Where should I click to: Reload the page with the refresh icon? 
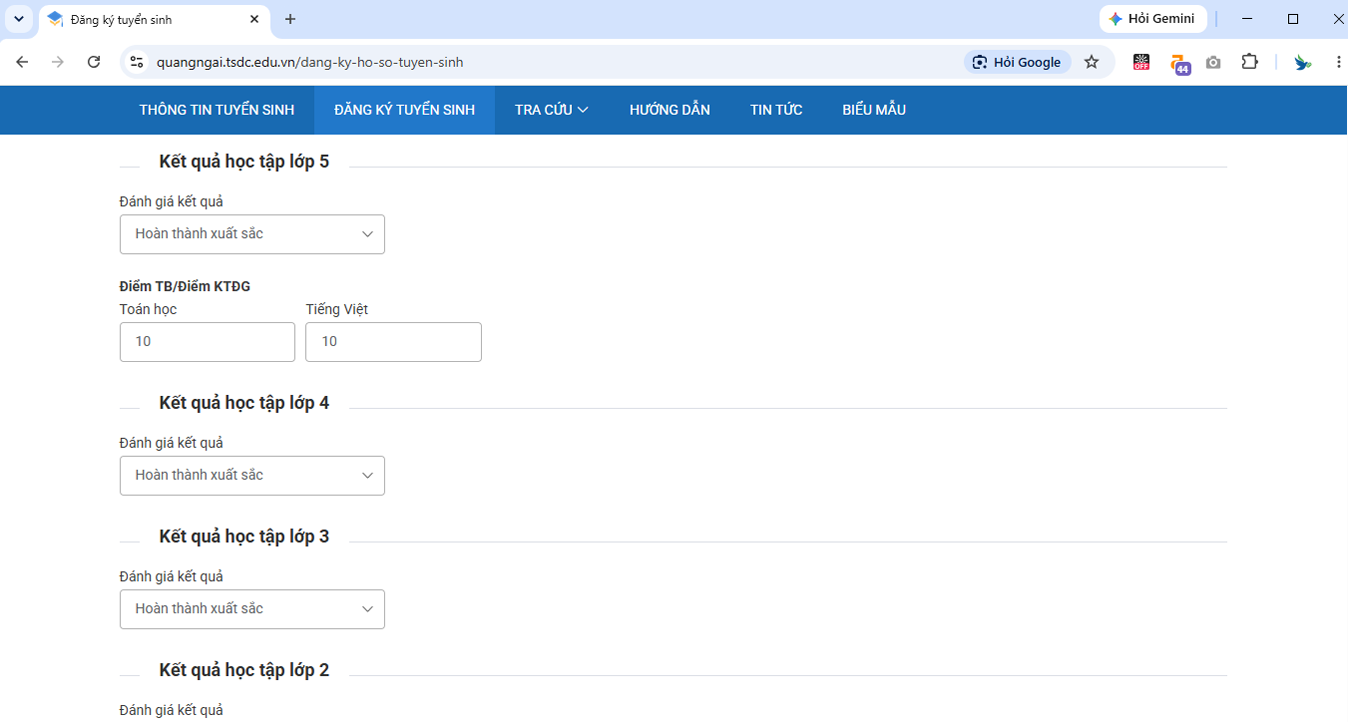pyautogui.click(x=94, y=62)
